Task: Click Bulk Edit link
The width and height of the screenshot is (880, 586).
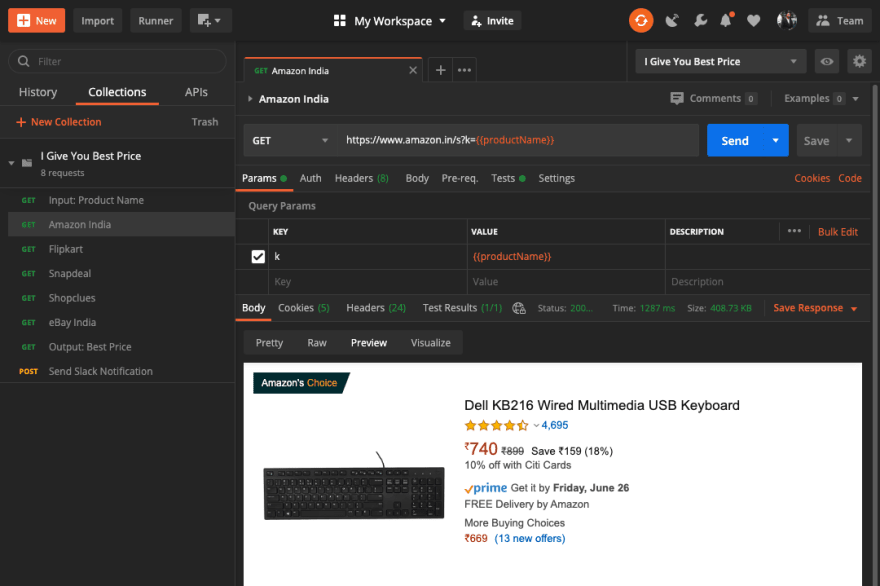Action: coord(837,231)
